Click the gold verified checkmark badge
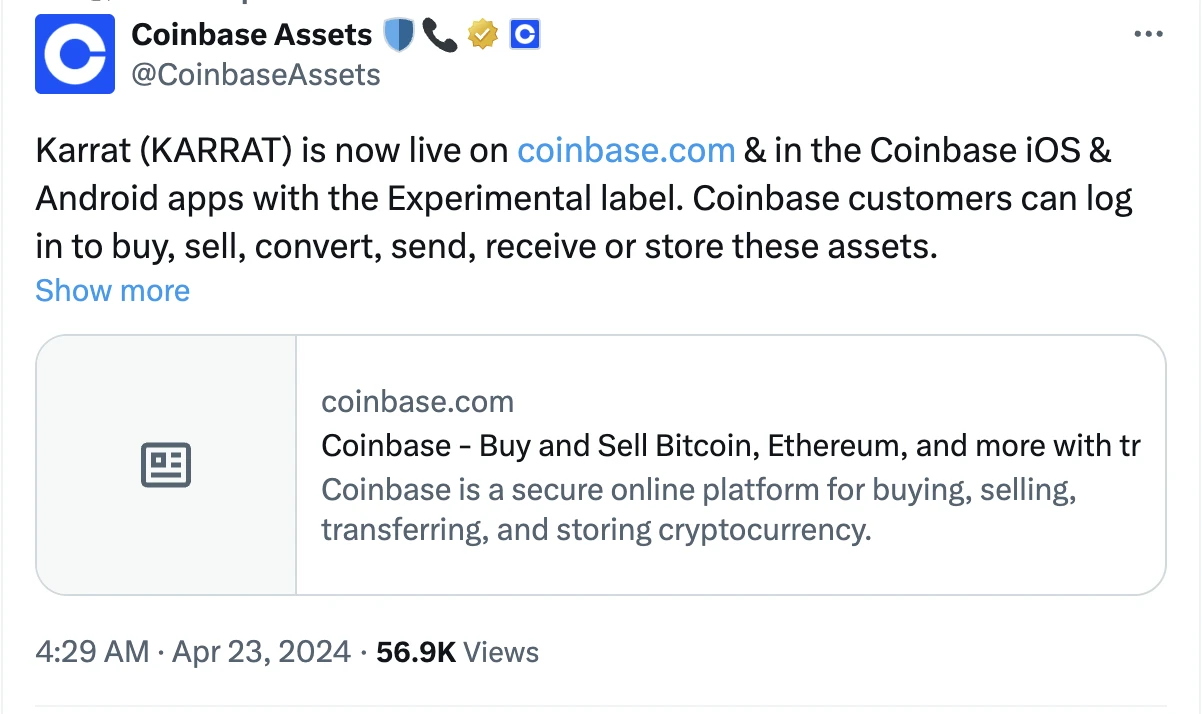The width and height of the screenshot is (1202, 714). [482, 36]
